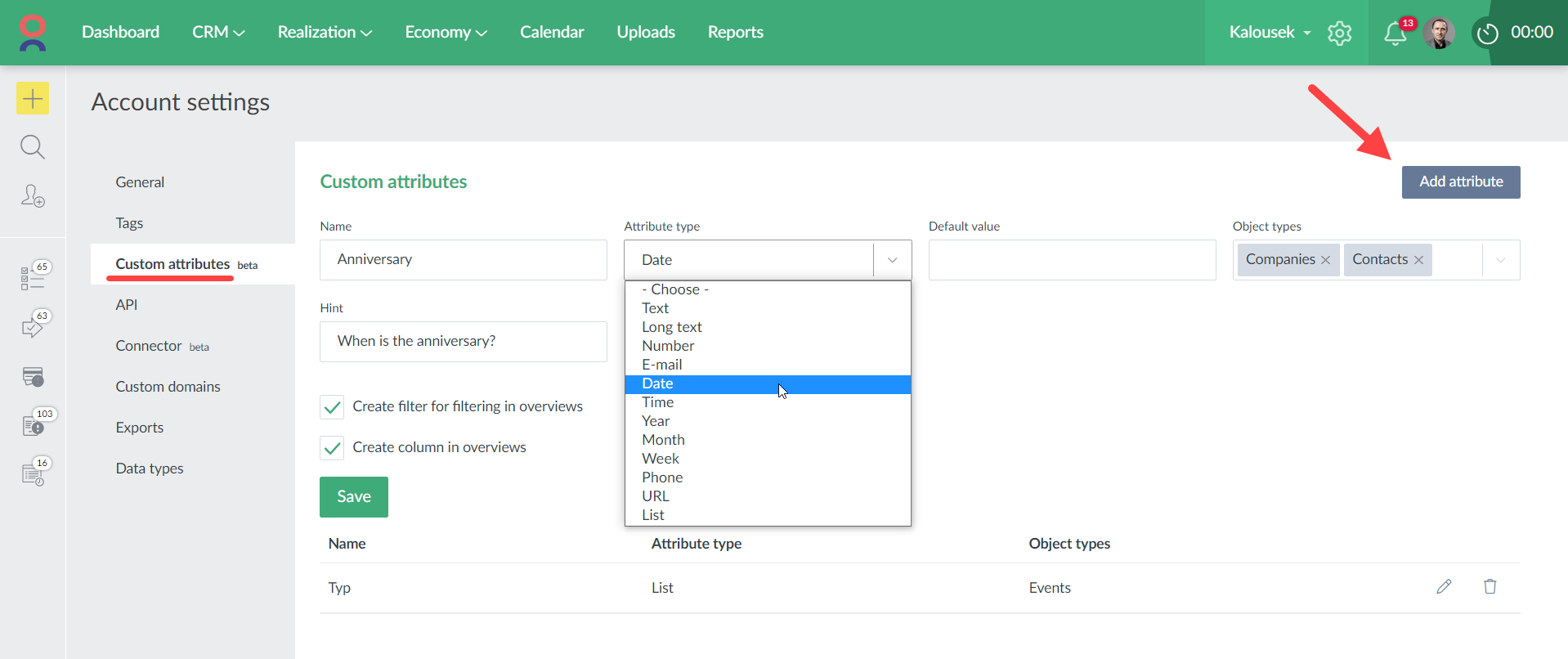This screenshot has width=1568, height=659.
Task: Click the timer clock icon
Action: point(1487,34)
